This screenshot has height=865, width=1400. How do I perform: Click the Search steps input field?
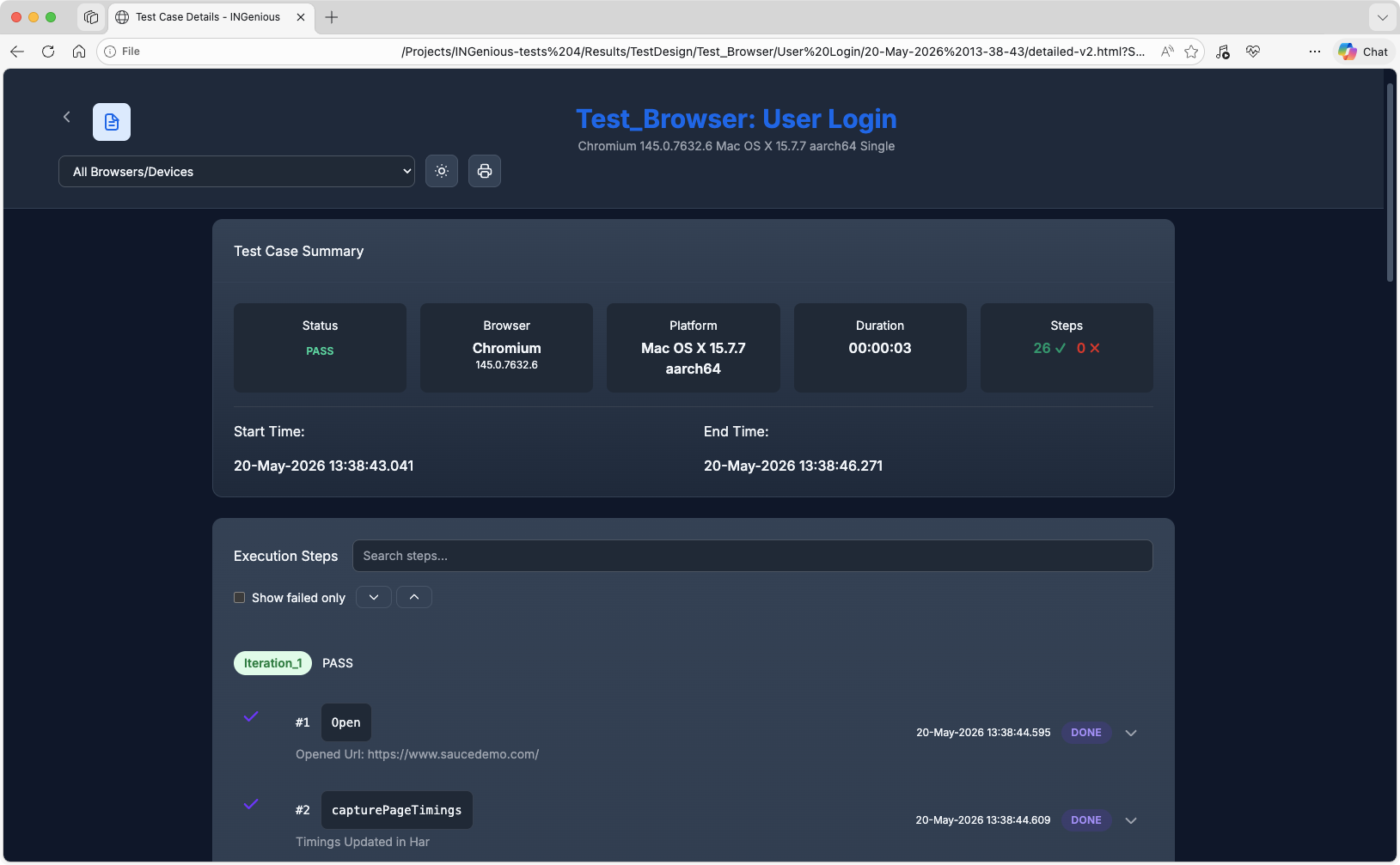752,556
